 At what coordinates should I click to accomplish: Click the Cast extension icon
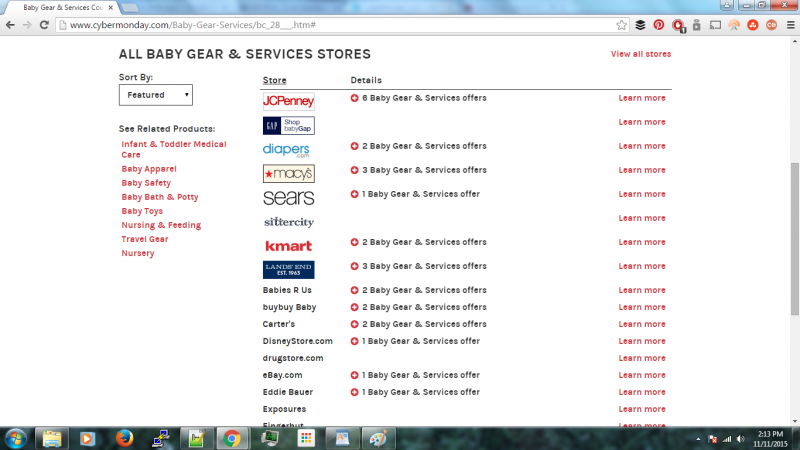coord(714,24)
